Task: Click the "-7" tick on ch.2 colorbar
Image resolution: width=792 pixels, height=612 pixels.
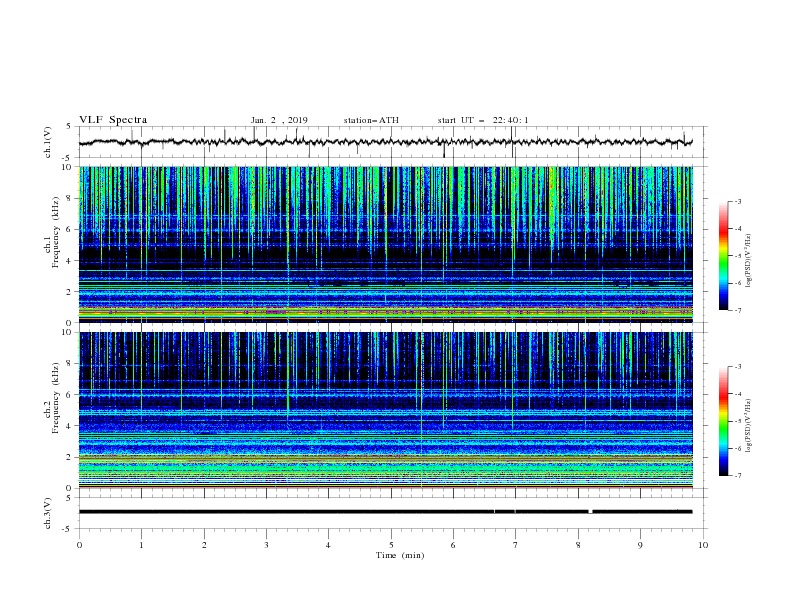Action: point(737,476)
